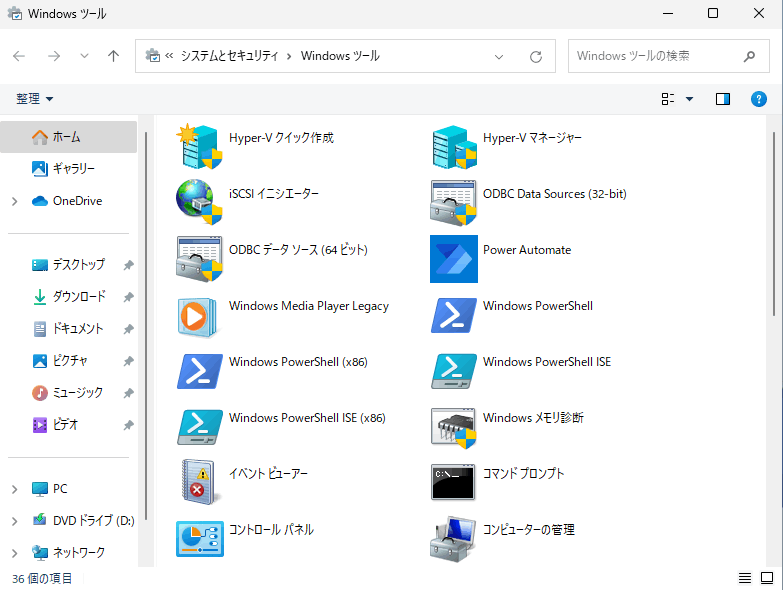Select the Windows PowerShell (x86) icon

(x=199, y=371)
